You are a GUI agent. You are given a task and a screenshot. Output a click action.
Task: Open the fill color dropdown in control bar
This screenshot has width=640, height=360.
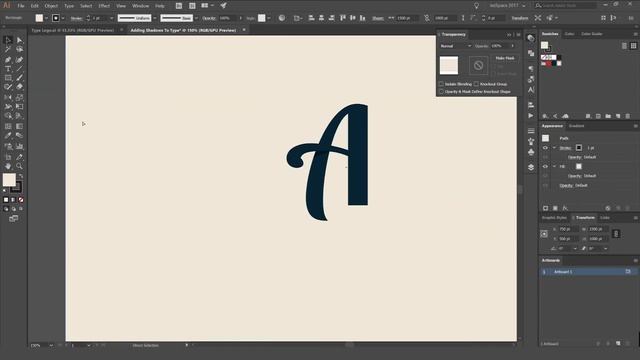pyautogui.click(x=46, y=18)
